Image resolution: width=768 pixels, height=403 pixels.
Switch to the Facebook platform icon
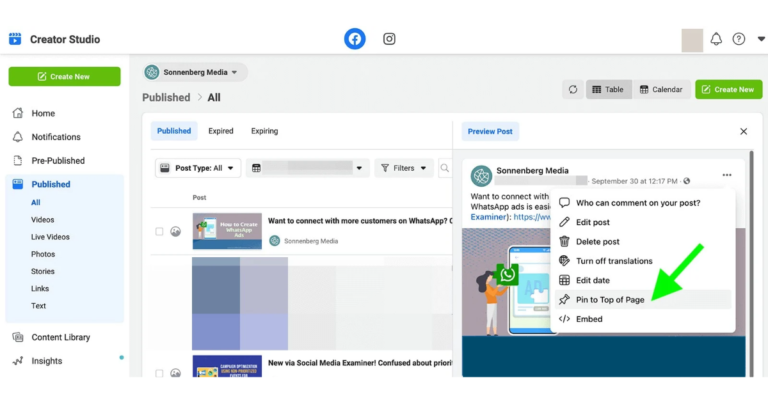tap(355, 39)
